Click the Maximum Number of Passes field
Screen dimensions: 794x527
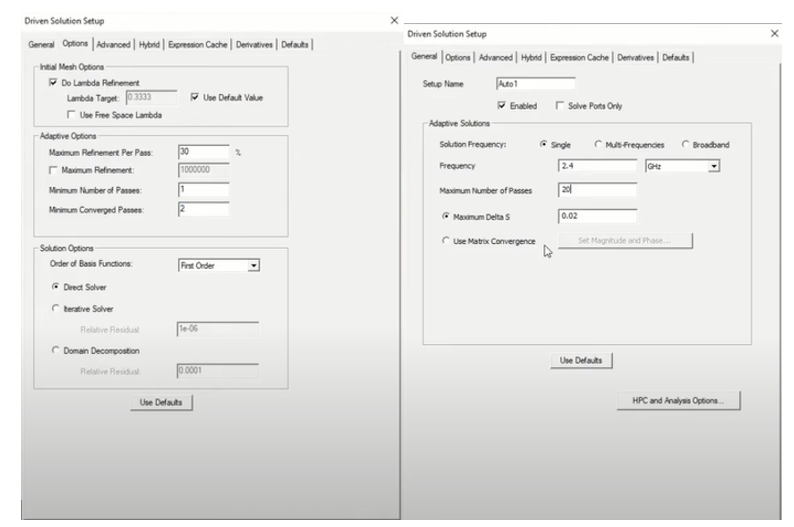pos(597,190)
